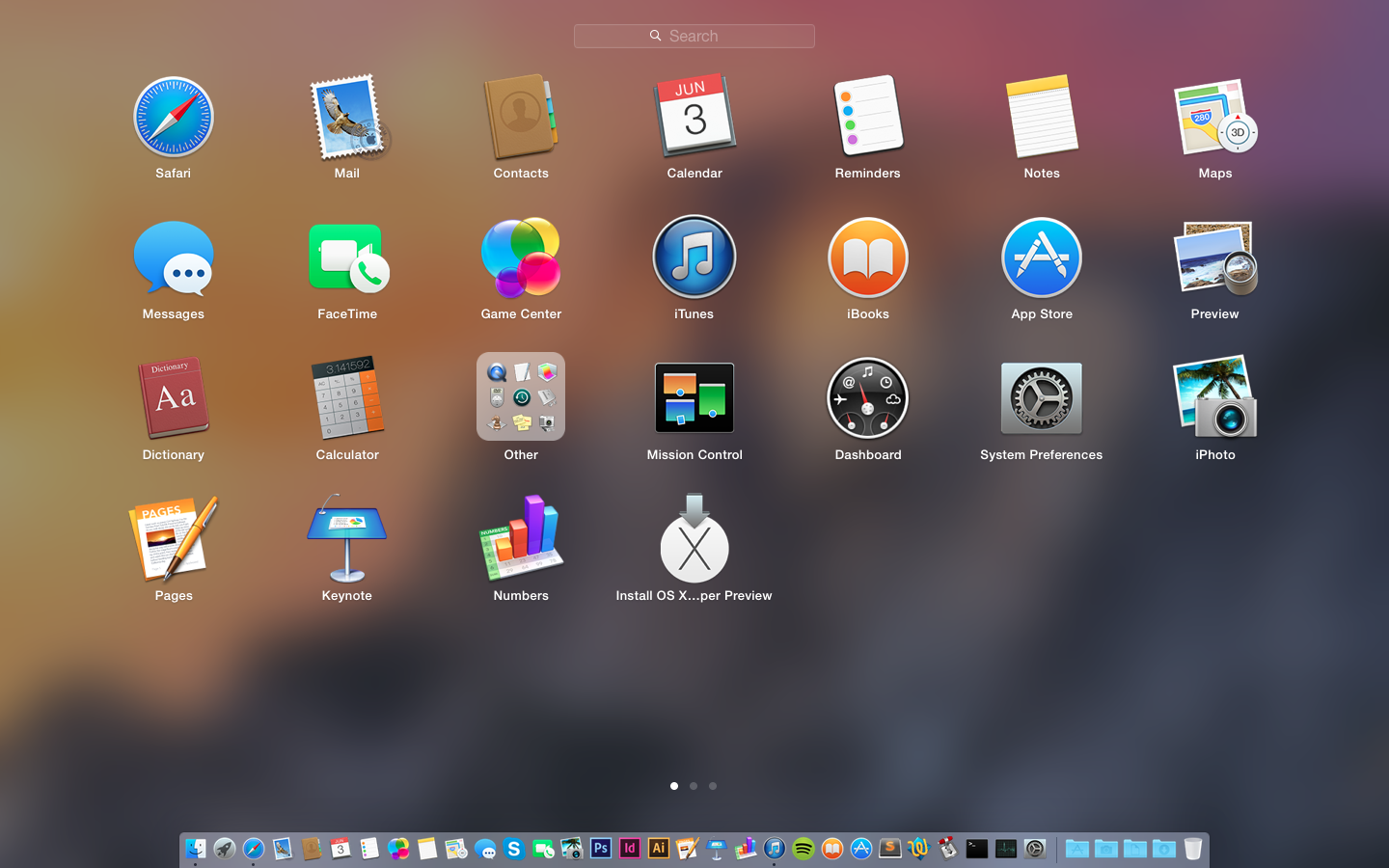Screen dimensions: 1389x868
Task: Open Keynote from the Dock
Action: (x=717, y=849)
